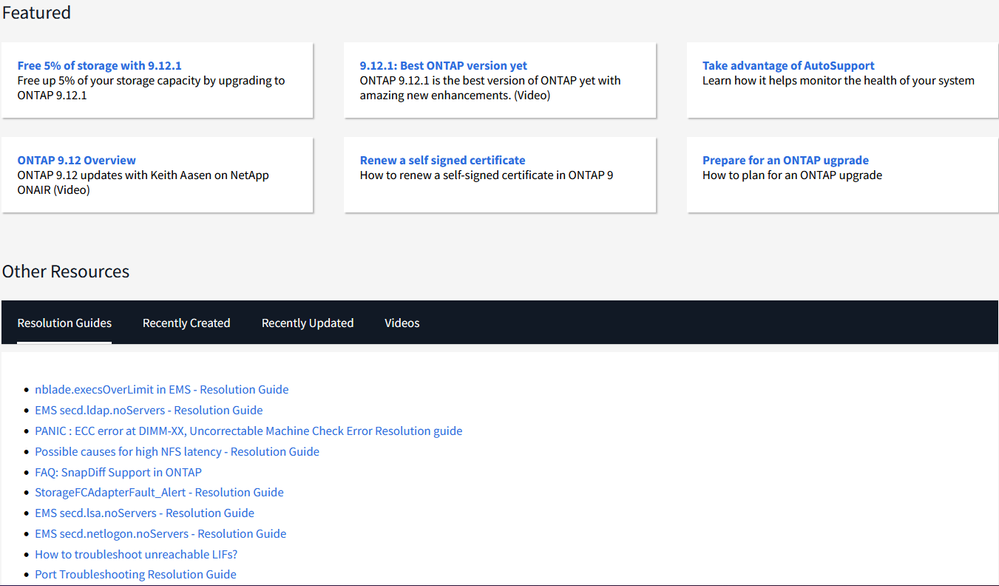Image resolution: width=999 pixels, height=586 pixels.
Task: Open StorageFCAdapterFault_Alert resolution guide
Action: coord(159,492)
